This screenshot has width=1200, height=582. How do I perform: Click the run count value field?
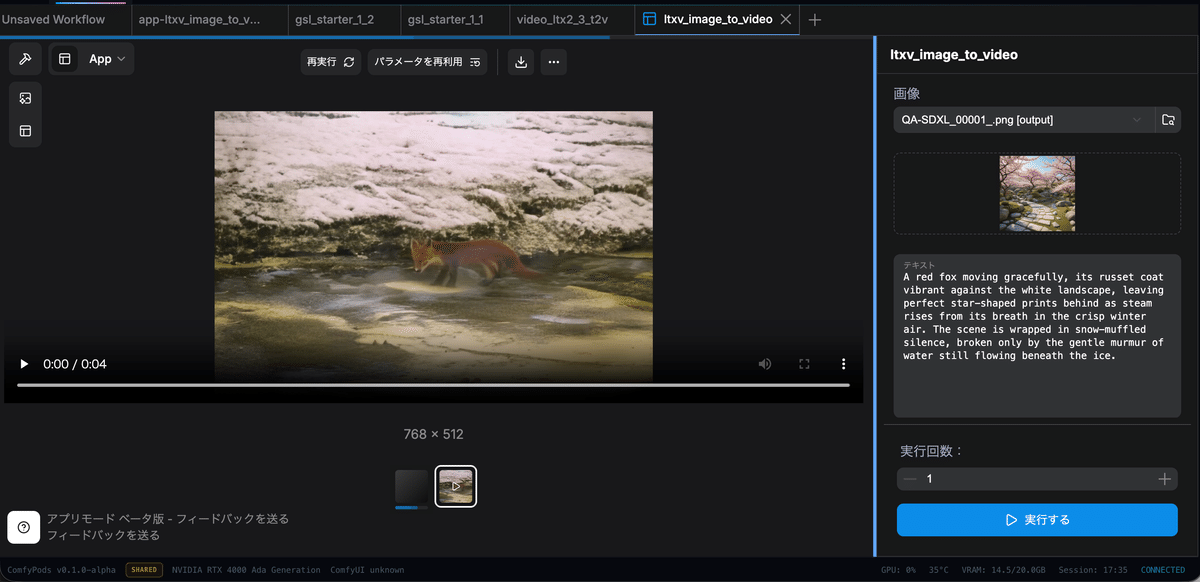click(x=1036, y=479)
